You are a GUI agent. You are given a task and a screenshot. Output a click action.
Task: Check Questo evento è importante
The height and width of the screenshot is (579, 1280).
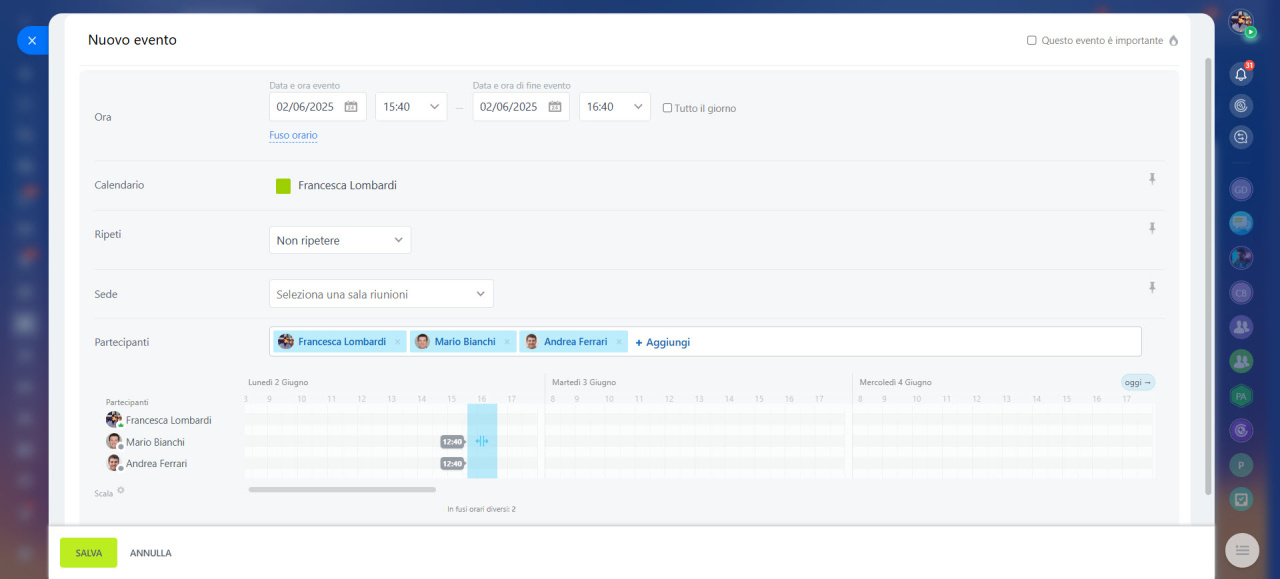click(x=1032, y=41)
